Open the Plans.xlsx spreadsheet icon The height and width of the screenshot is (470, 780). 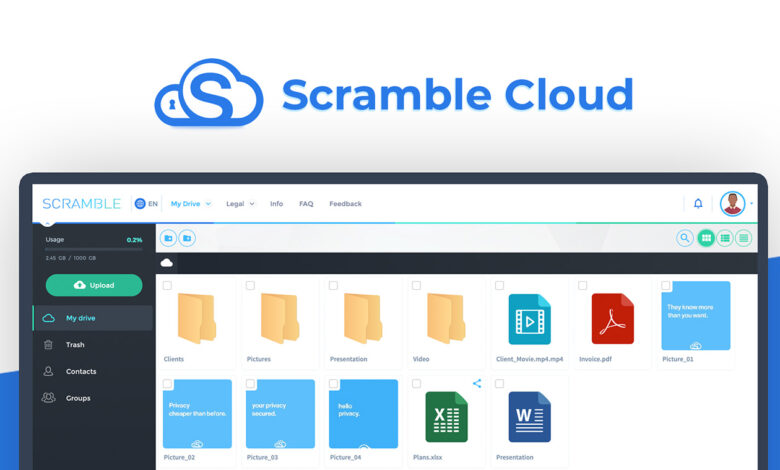[x=446, y=417]
